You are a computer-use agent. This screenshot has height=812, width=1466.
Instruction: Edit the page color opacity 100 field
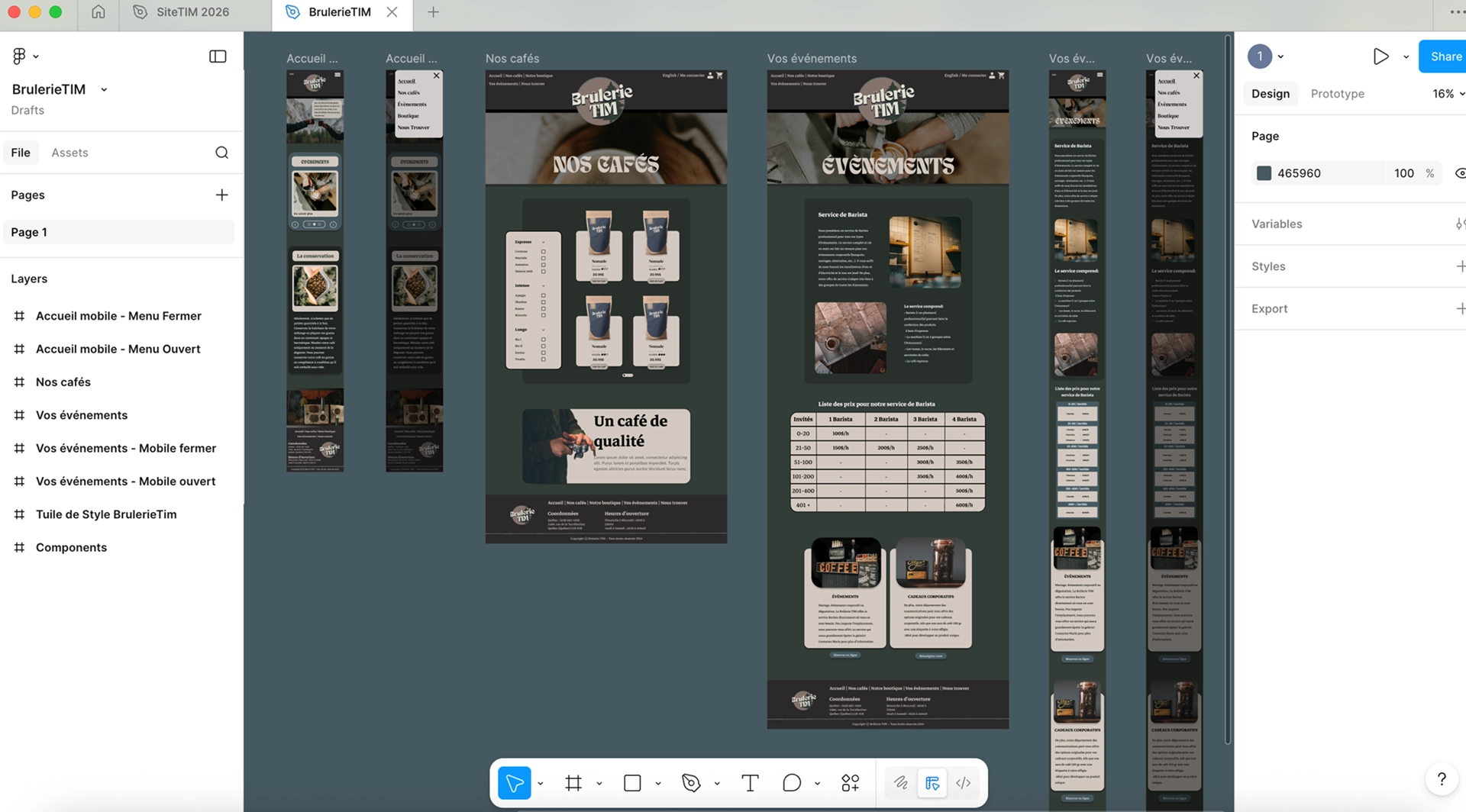click(x=1403, y=173)
